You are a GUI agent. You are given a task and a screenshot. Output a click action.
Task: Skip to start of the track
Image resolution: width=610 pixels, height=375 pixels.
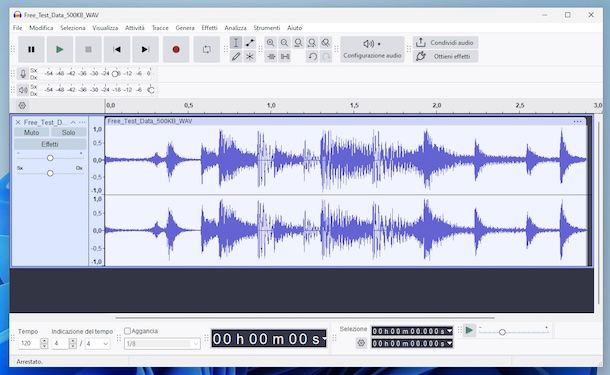(x=117, y=49)
